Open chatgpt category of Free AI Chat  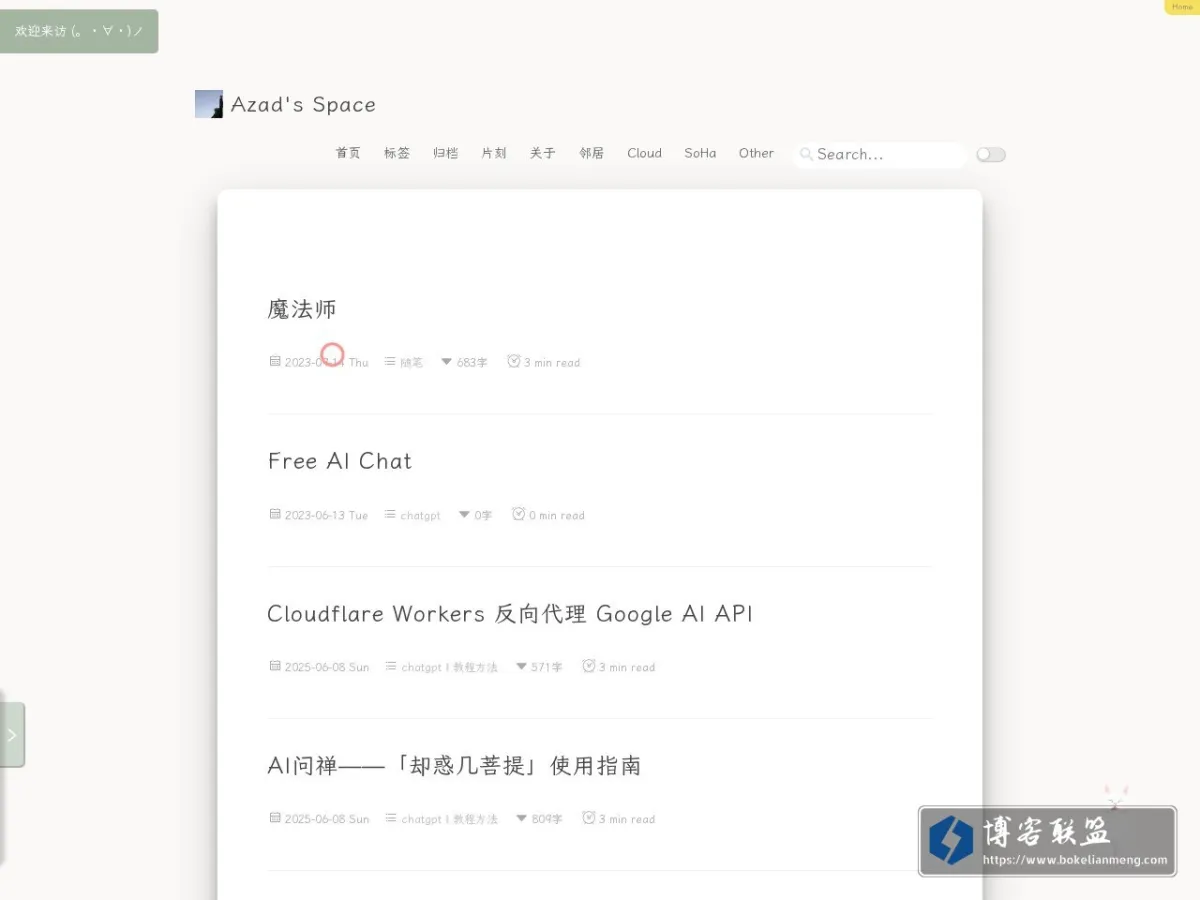(x=420, y=515)
